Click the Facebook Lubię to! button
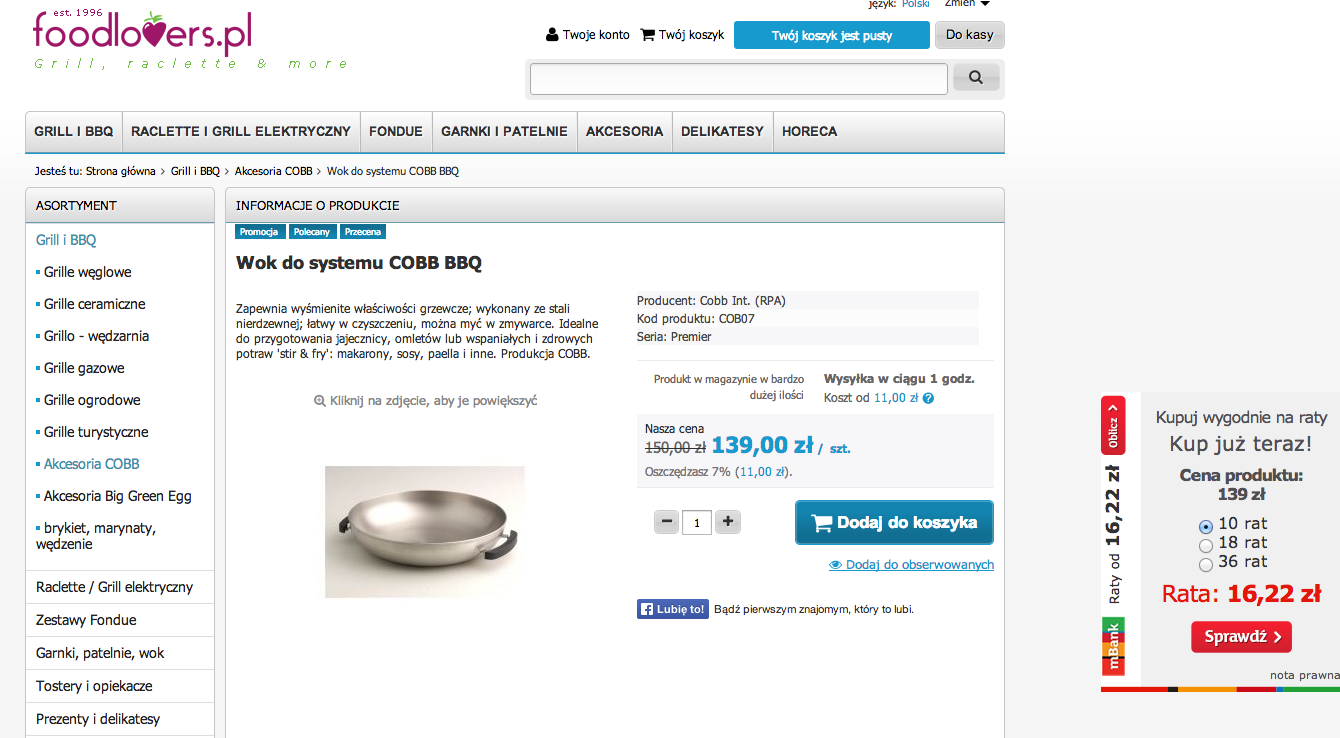The image size is (1340, 738). coord(673,609)
